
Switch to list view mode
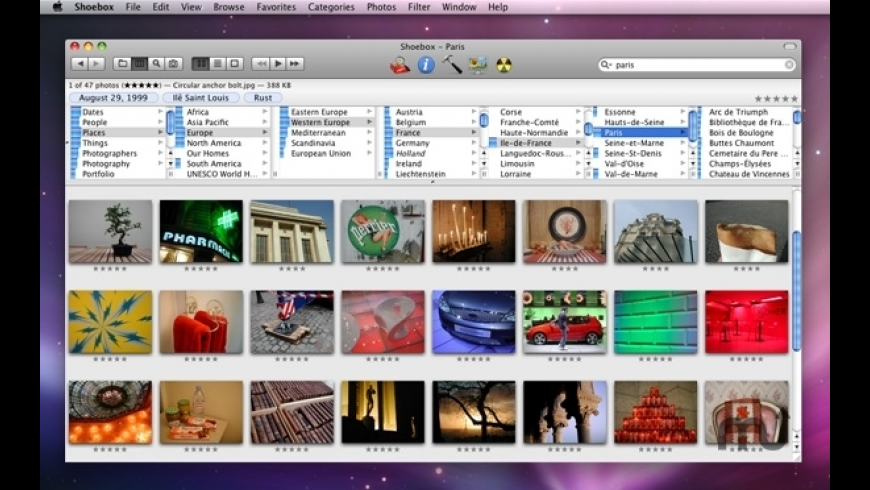[217, 64]
